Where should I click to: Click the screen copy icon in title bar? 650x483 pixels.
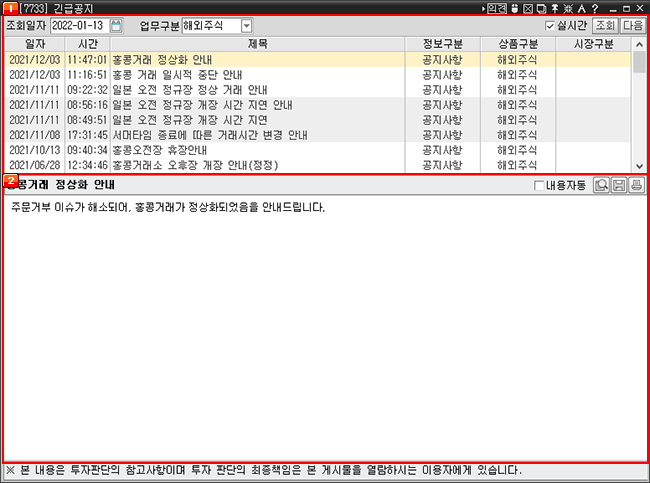point(541,8)
